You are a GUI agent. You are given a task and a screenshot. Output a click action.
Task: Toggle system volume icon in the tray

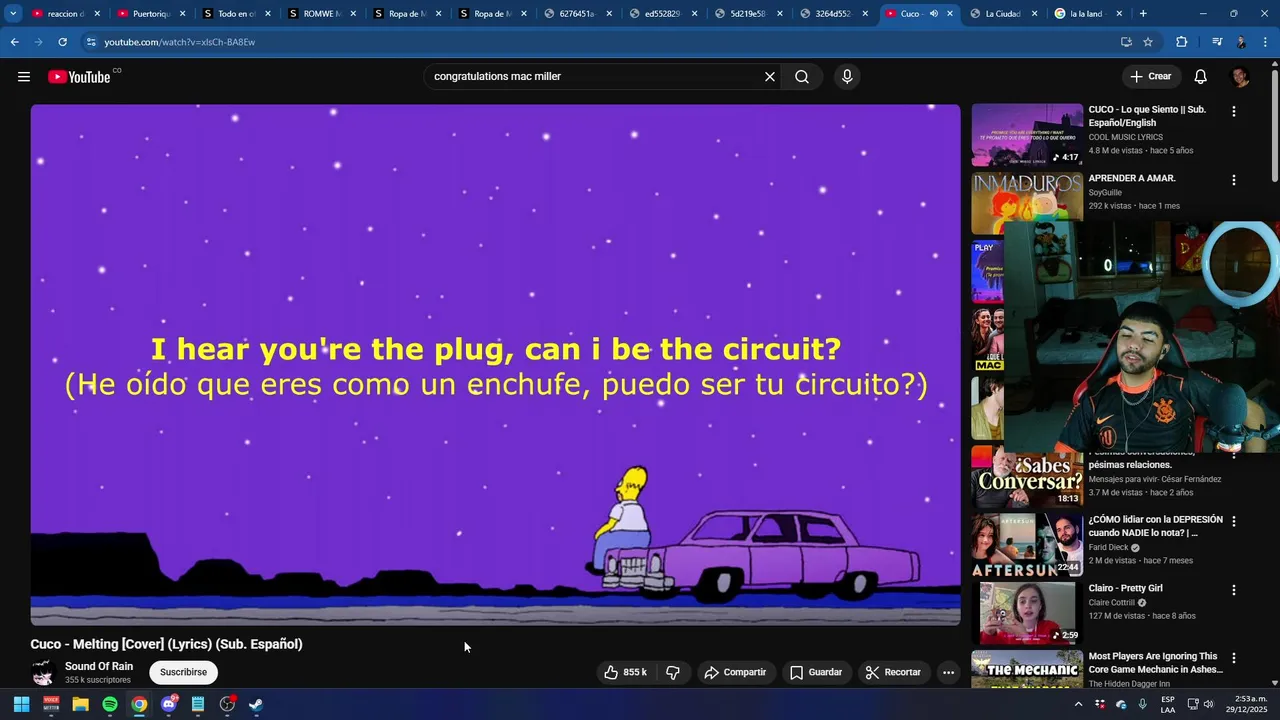click(x=1207, y=704)
